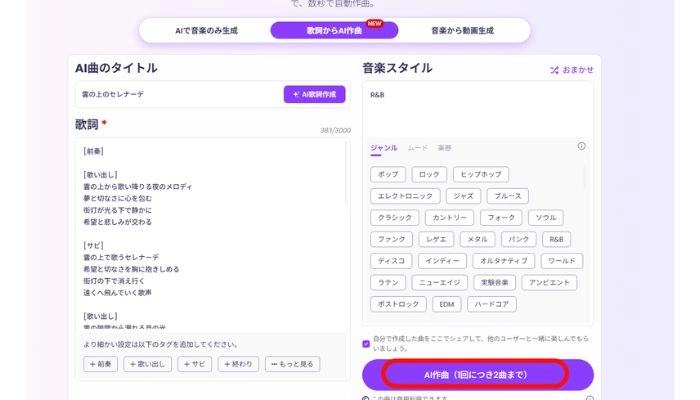
Task: Click inside the 歌詞 lyrics text area
Action: click(x=212, y=234)
